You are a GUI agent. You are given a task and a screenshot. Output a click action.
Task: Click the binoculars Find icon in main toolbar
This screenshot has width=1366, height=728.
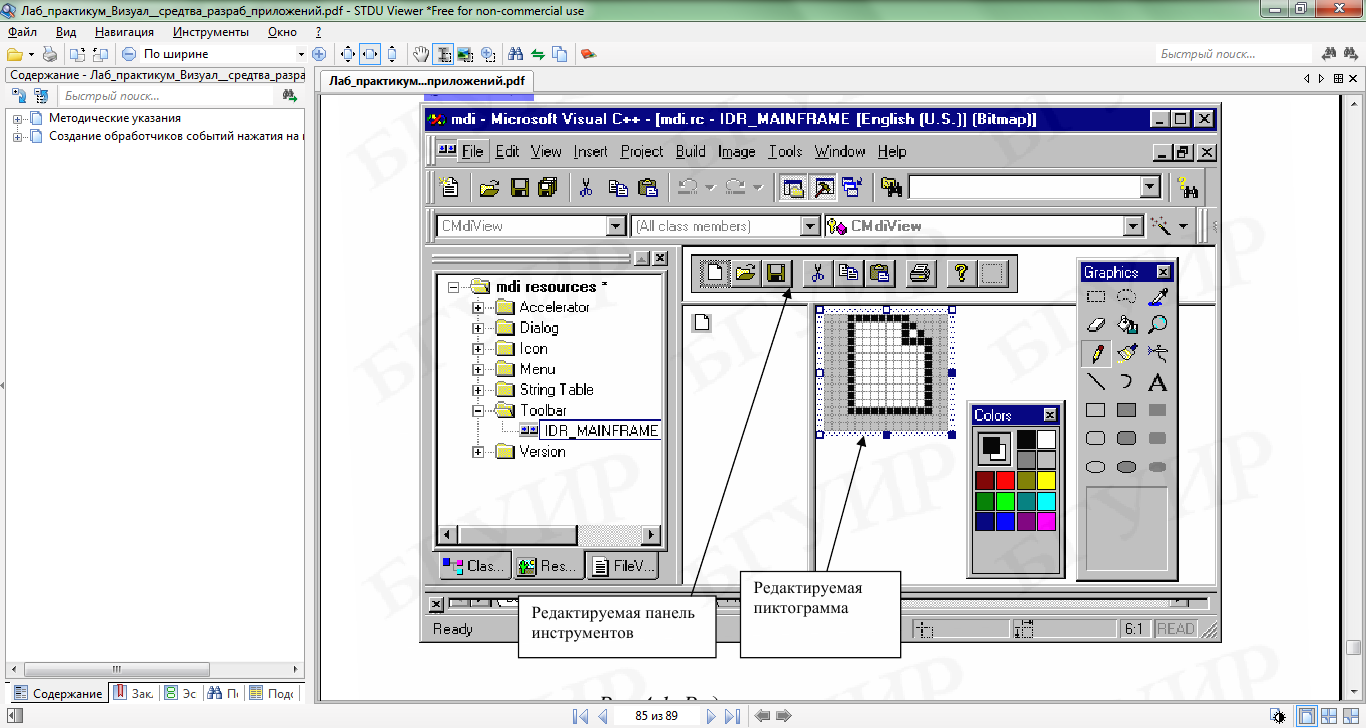[516, 54]
